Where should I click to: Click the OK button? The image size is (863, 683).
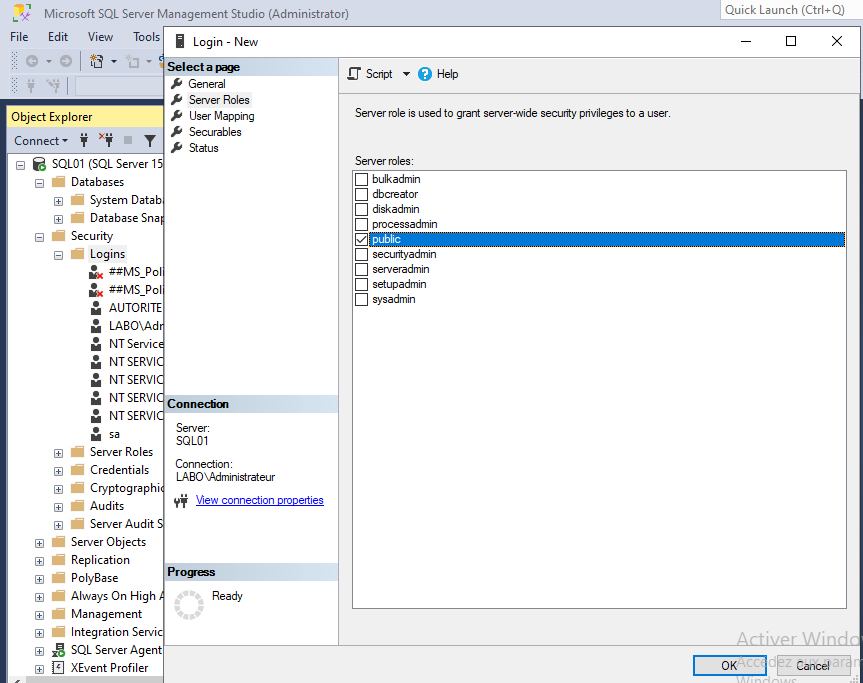tap(730, 665)
